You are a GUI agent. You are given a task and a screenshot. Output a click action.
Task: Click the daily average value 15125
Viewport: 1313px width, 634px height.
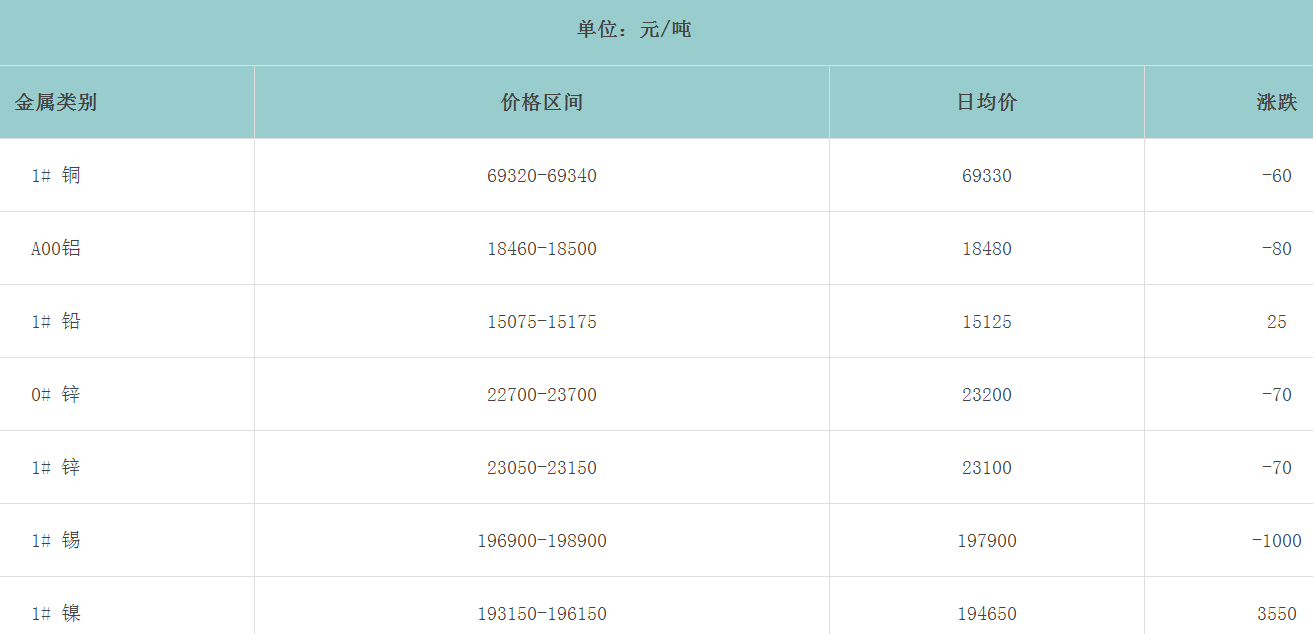click(x=986, y=322)
